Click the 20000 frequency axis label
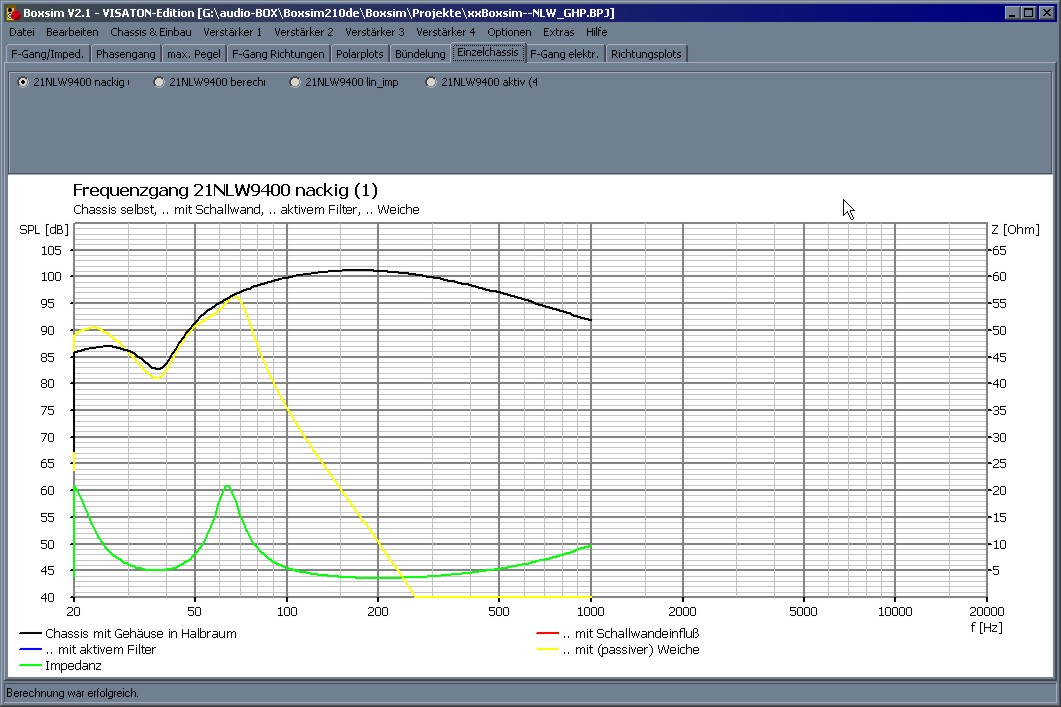Screen dimensions: 1061x707 (987, 612)
